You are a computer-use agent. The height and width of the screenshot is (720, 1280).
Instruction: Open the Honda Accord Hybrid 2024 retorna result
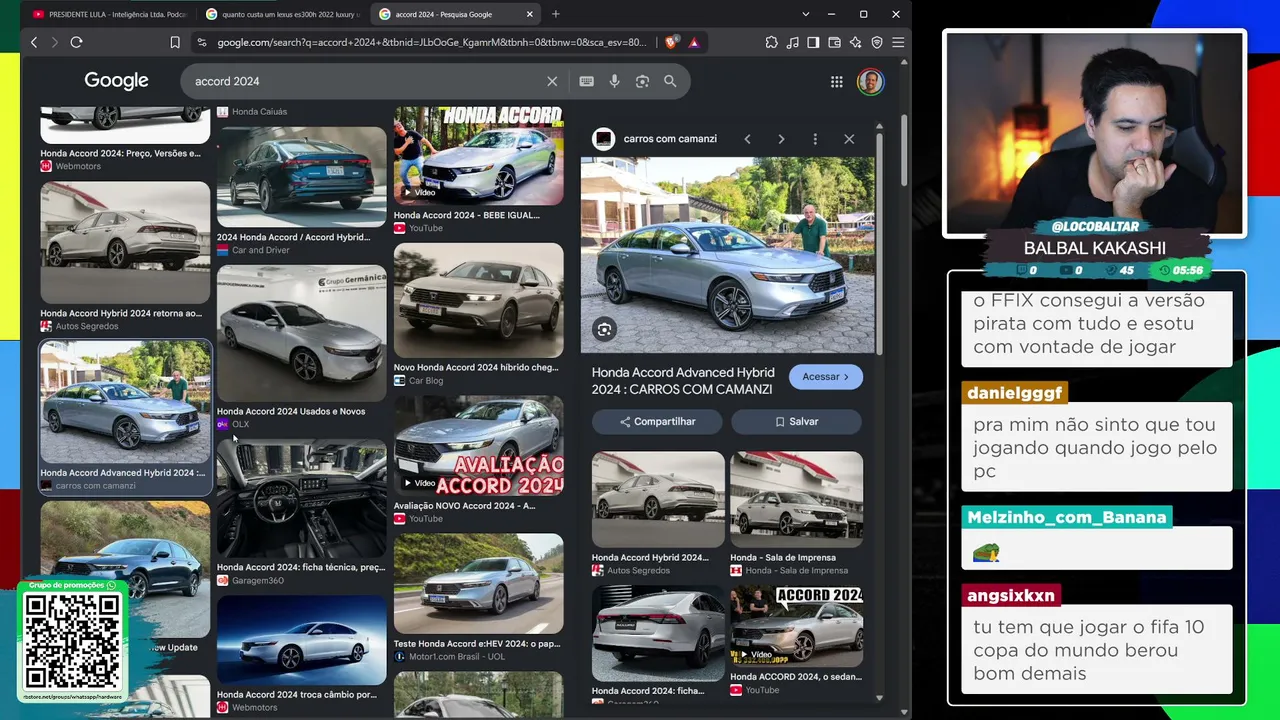[x=125, y=243]
